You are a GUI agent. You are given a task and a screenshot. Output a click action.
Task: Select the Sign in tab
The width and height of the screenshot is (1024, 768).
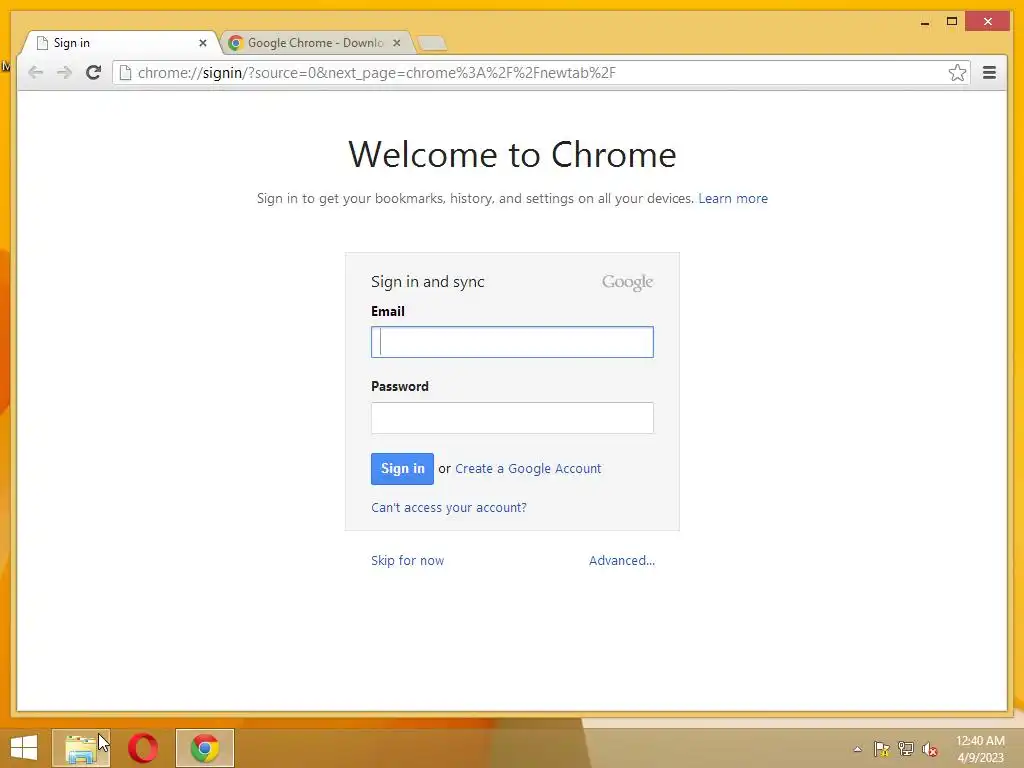121,43
